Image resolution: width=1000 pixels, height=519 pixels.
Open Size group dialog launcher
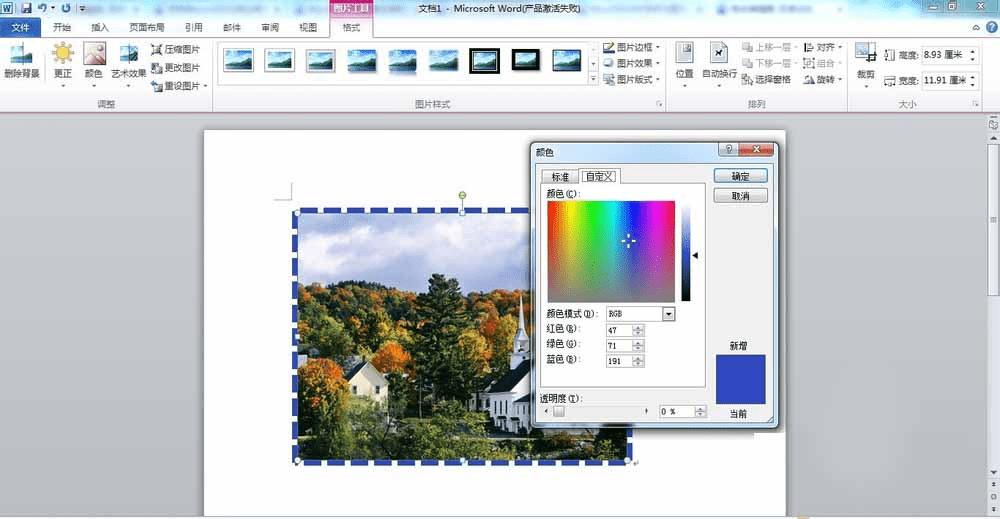pyautogui.click(x=975, y=104)
